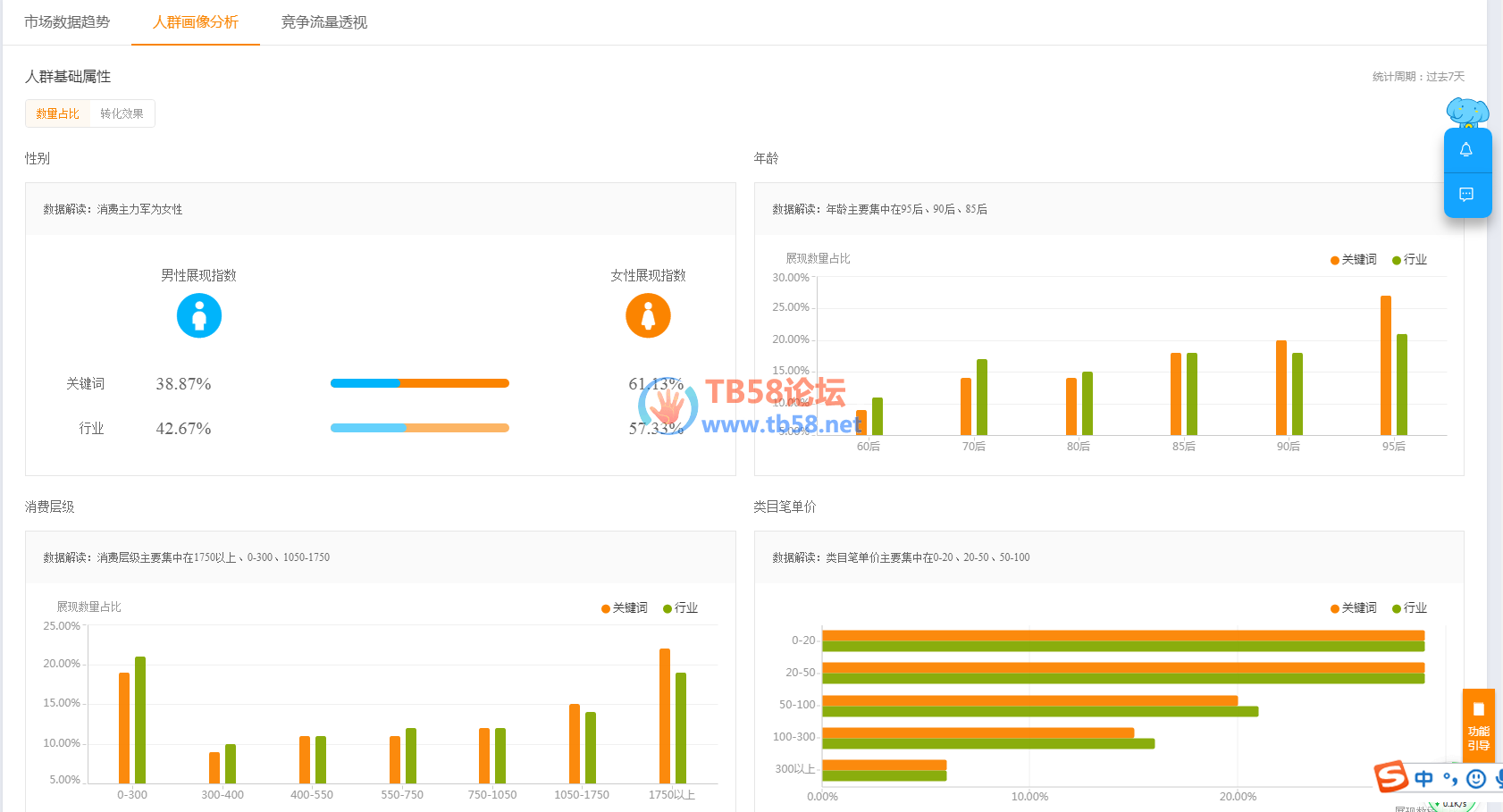This screenshot has height=812, width=1503.
Task: Click the 行业 gender ratio bar
Action: (419, 428)
